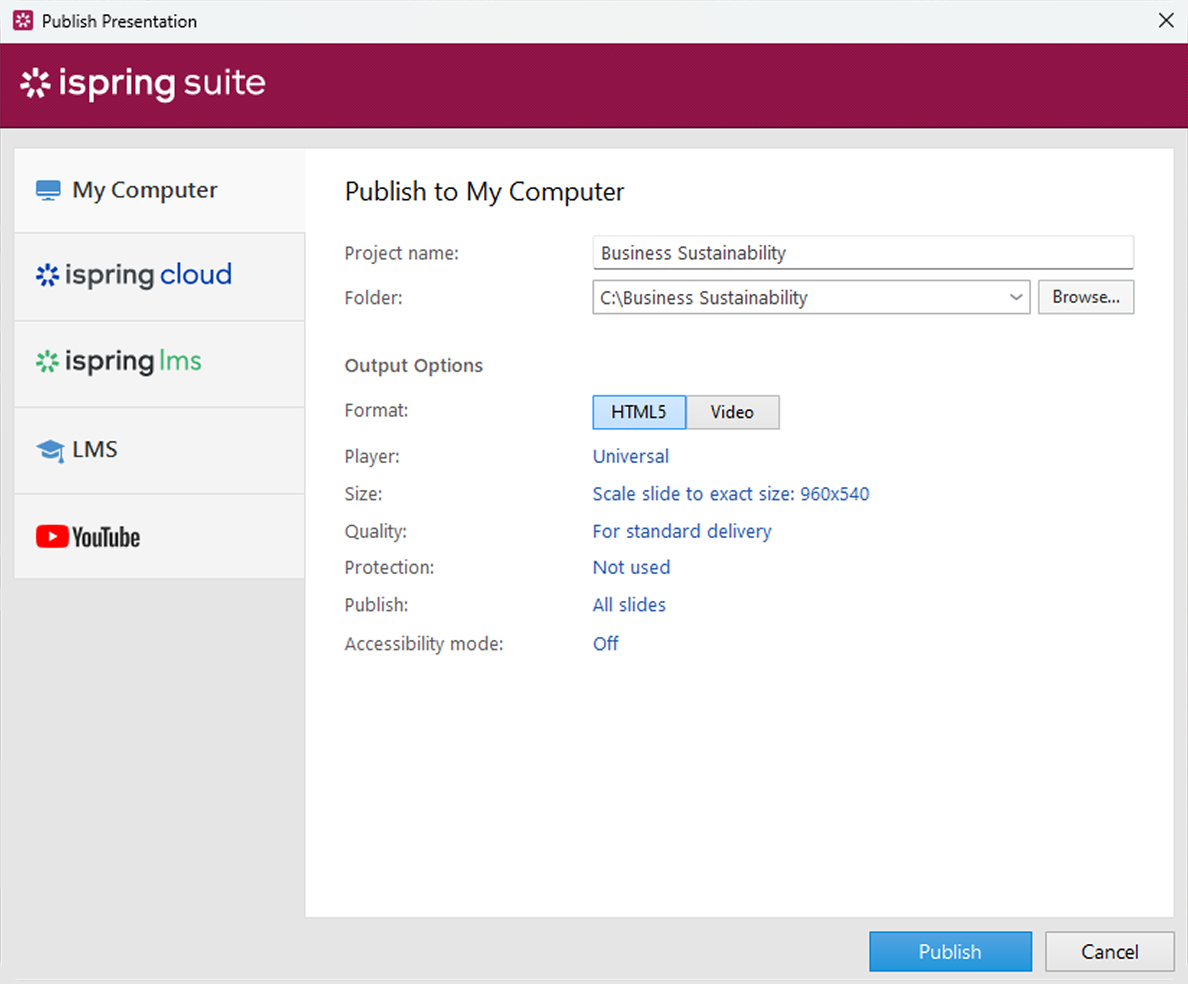Click the My Computer monitor icon
The image size is (1188, 984).
(47, 189)
